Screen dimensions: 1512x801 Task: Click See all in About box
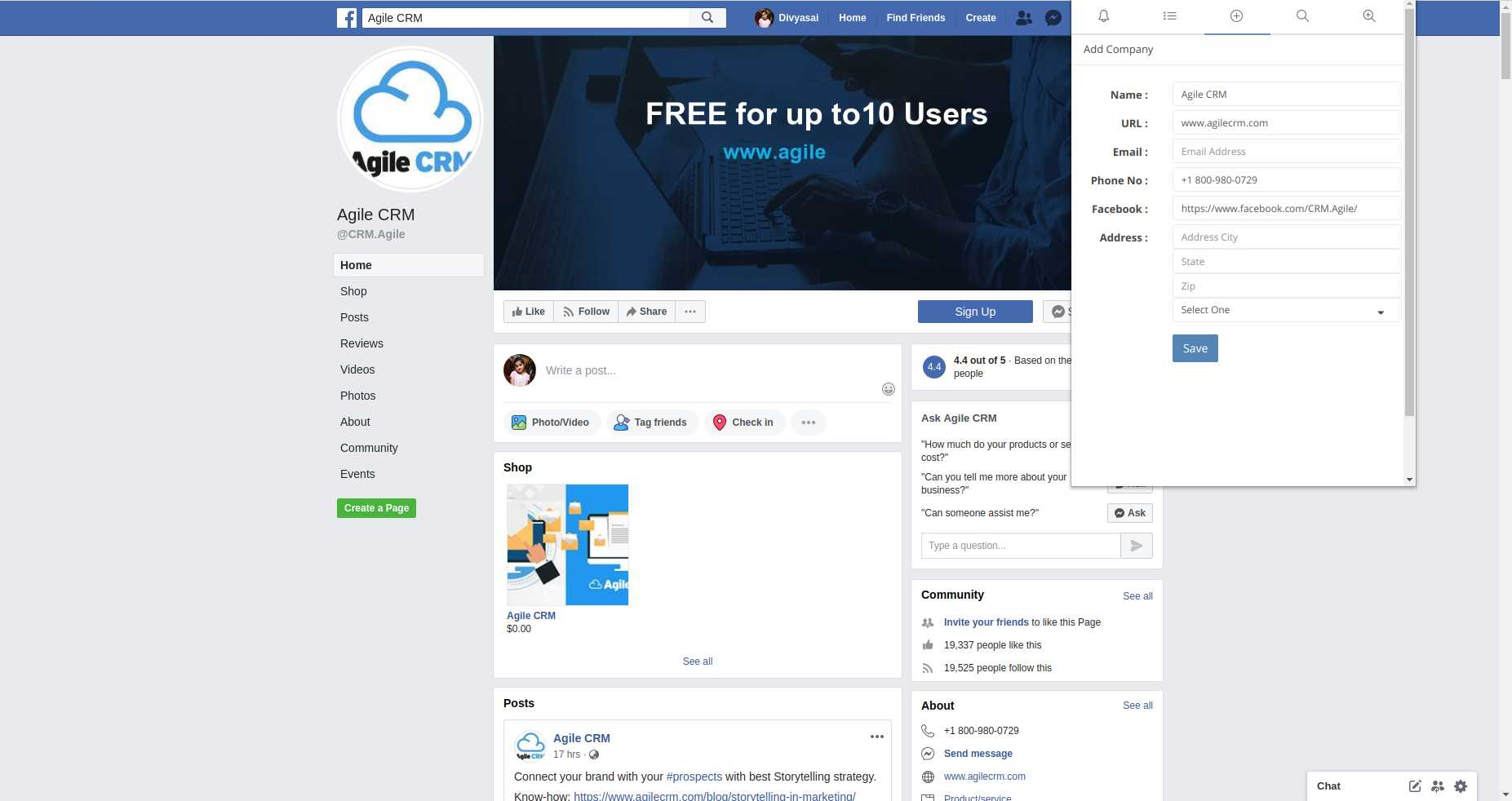(1137, 706)
